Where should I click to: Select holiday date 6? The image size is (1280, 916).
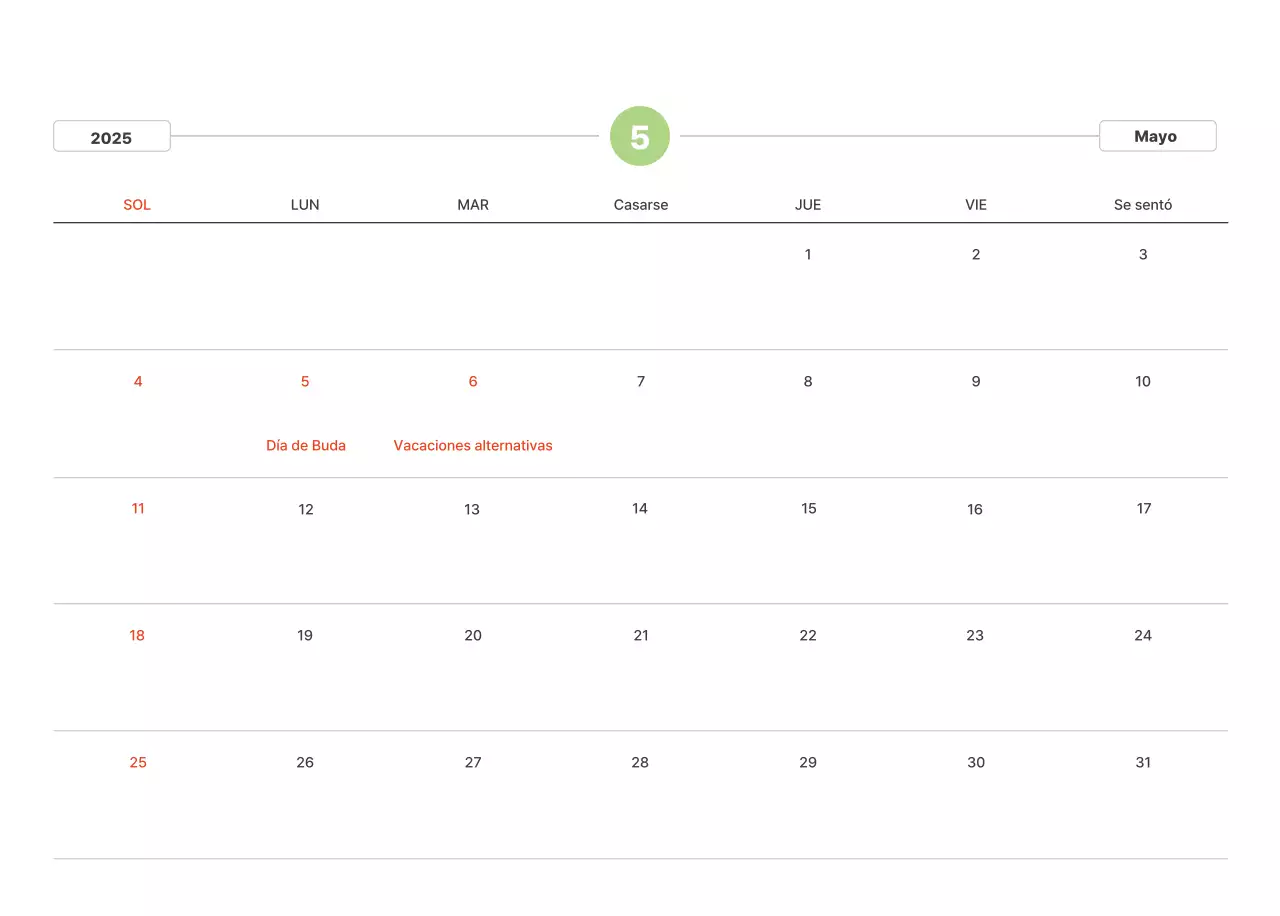click(473, 382)
